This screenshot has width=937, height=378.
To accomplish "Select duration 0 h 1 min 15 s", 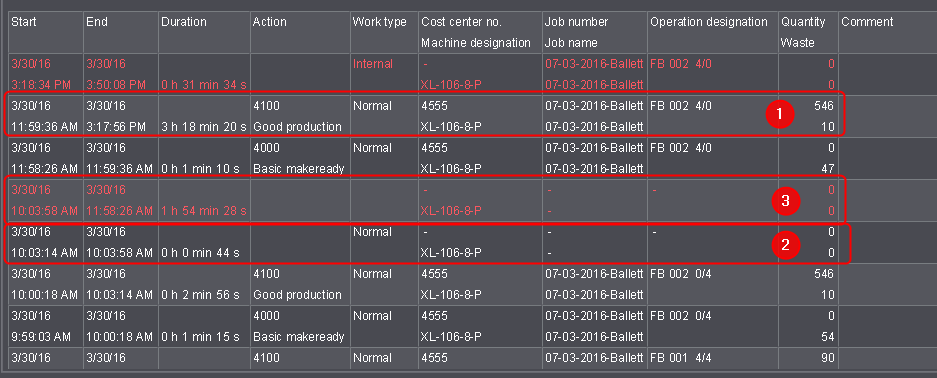I will click(x=200, y=337).
